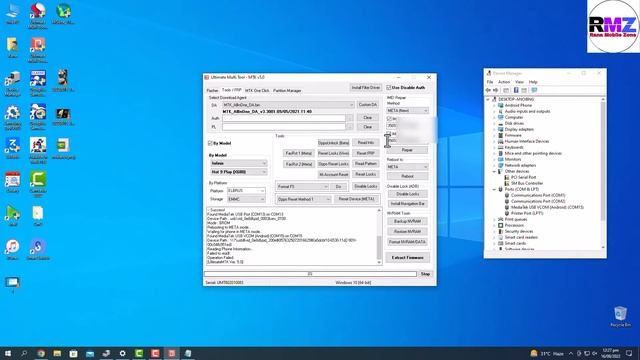Open the notification center icon
Viewport: 640px width, 360px height.
[x=629, y=353]
